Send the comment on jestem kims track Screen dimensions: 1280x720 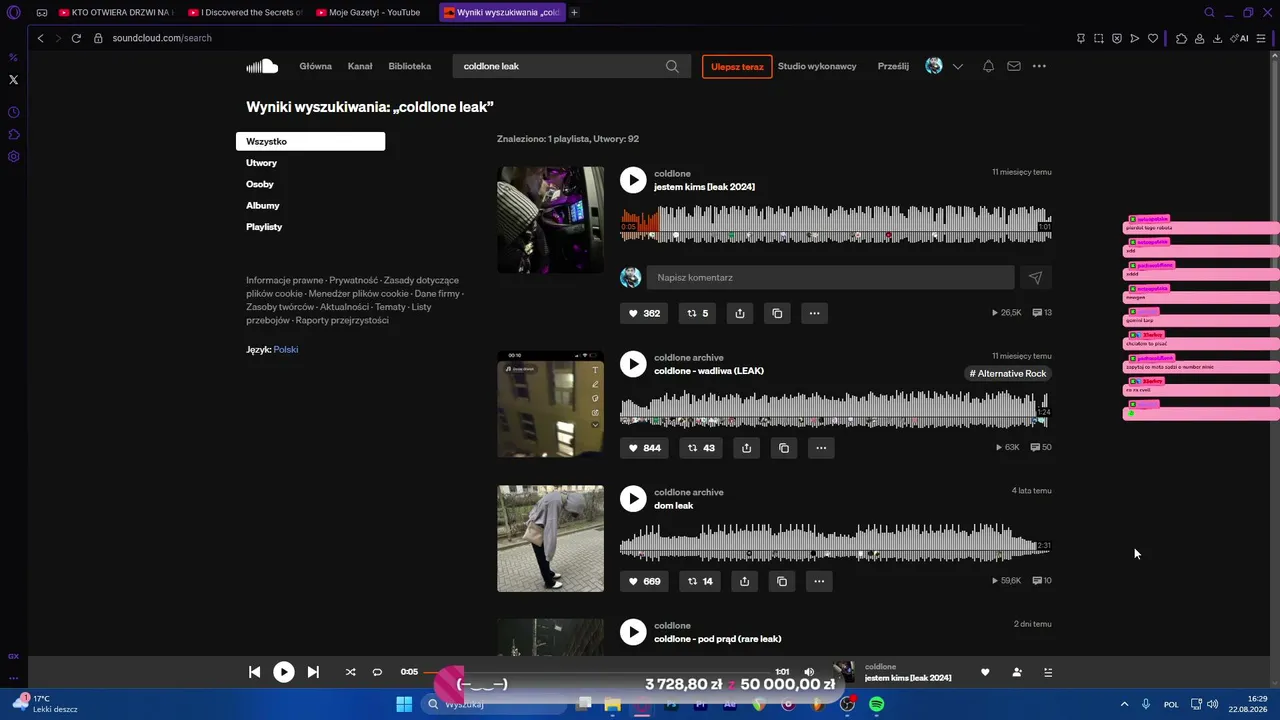[x=1035, y=278]
